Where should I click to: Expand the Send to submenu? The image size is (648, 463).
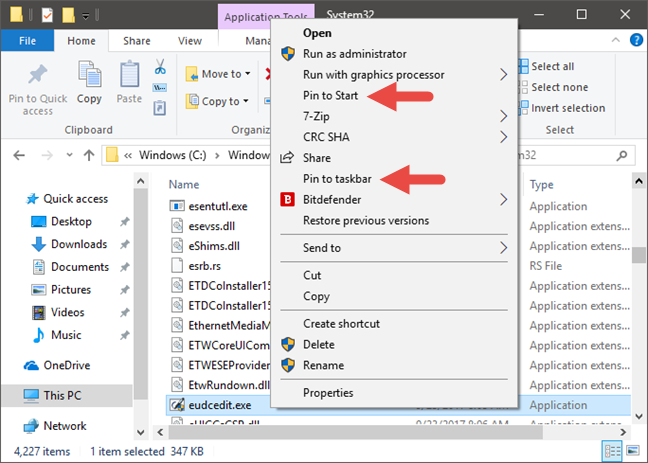click(x=503, y=248)
